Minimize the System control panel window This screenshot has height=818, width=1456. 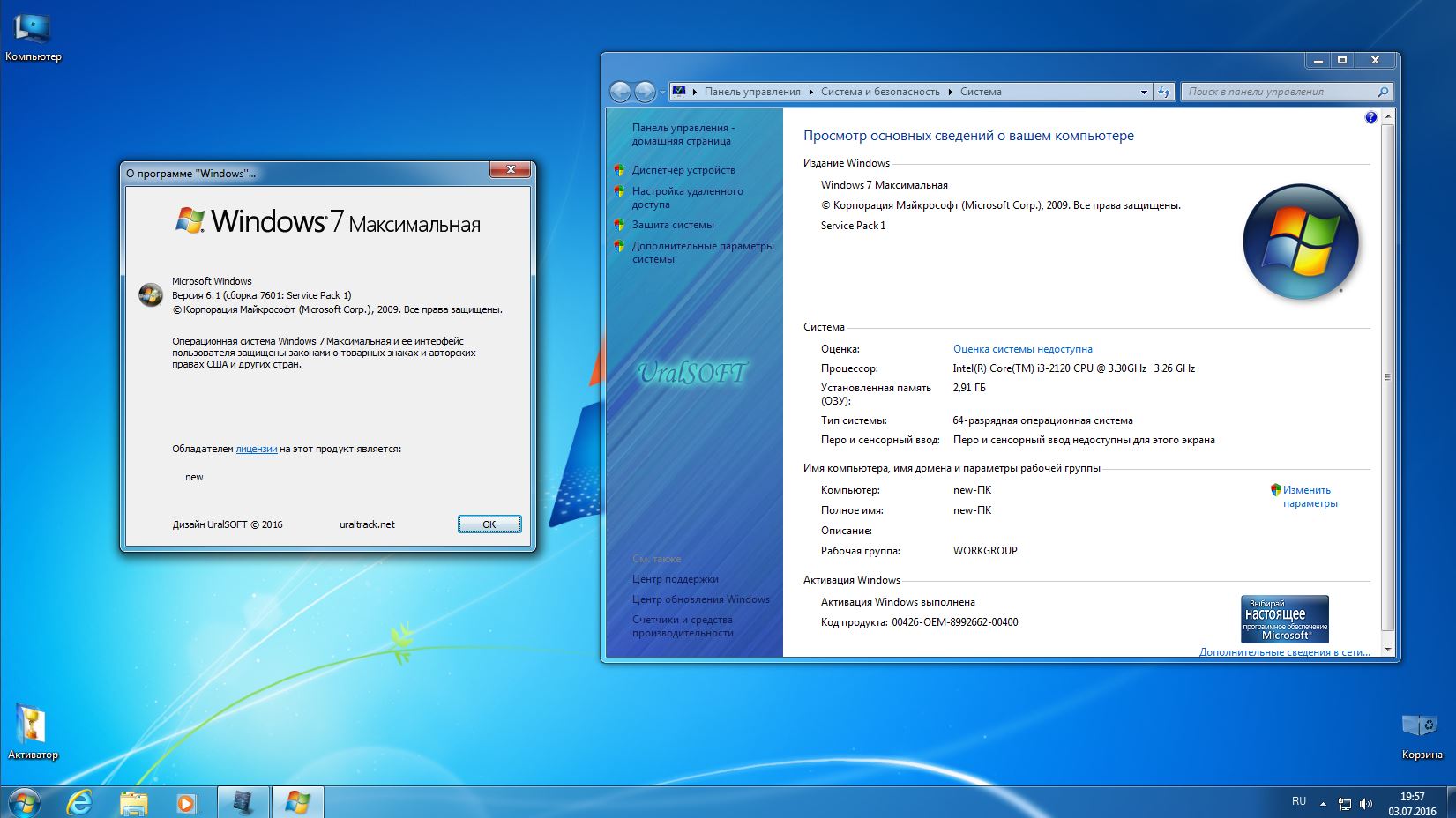pyautogui.click(x=1318, y=61)
